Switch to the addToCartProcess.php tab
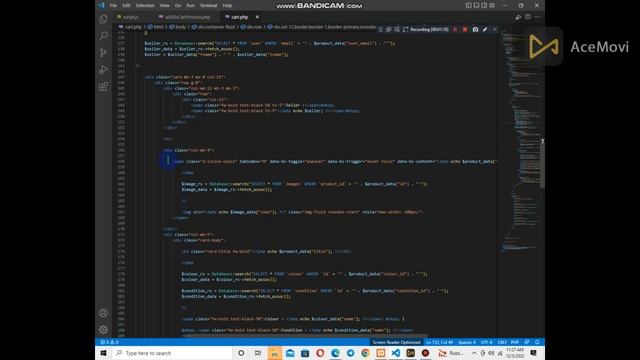This screenshot has width=640, height=360. point(187,17)
